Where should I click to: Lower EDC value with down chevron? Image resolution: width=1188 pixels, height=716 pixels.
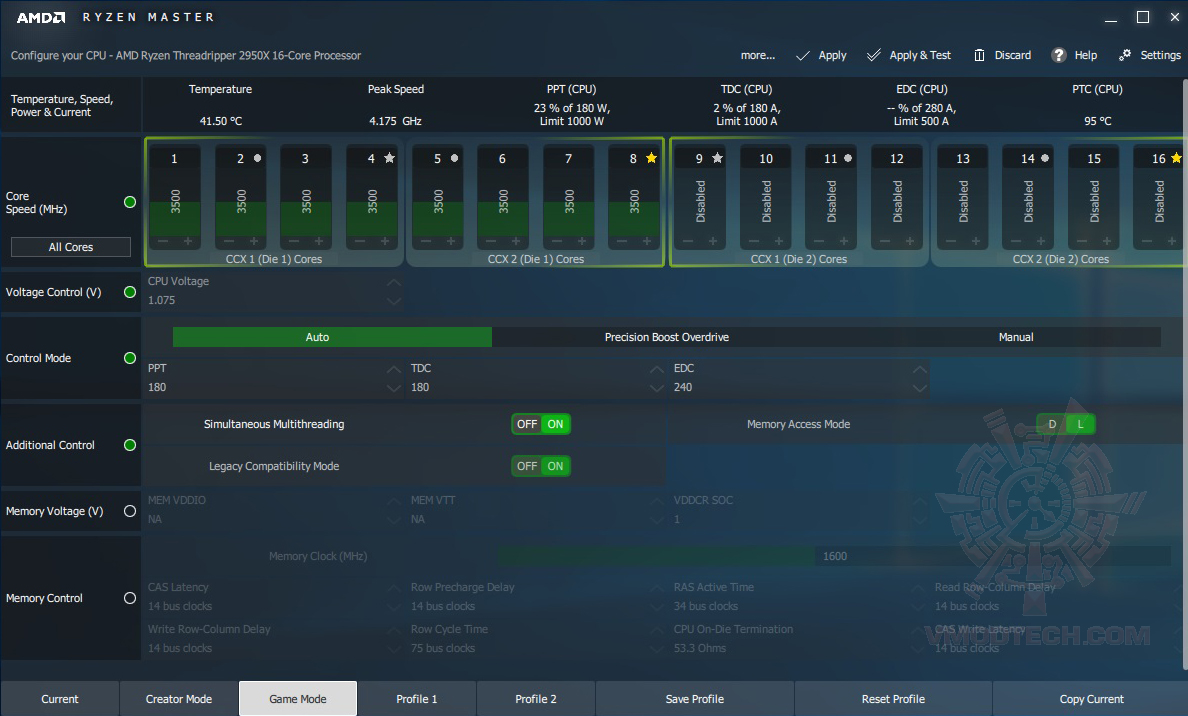coord(920,388)
